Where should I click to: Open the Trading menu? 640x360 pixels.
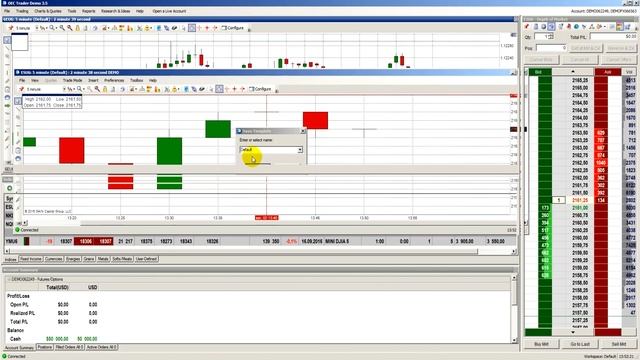22,11
